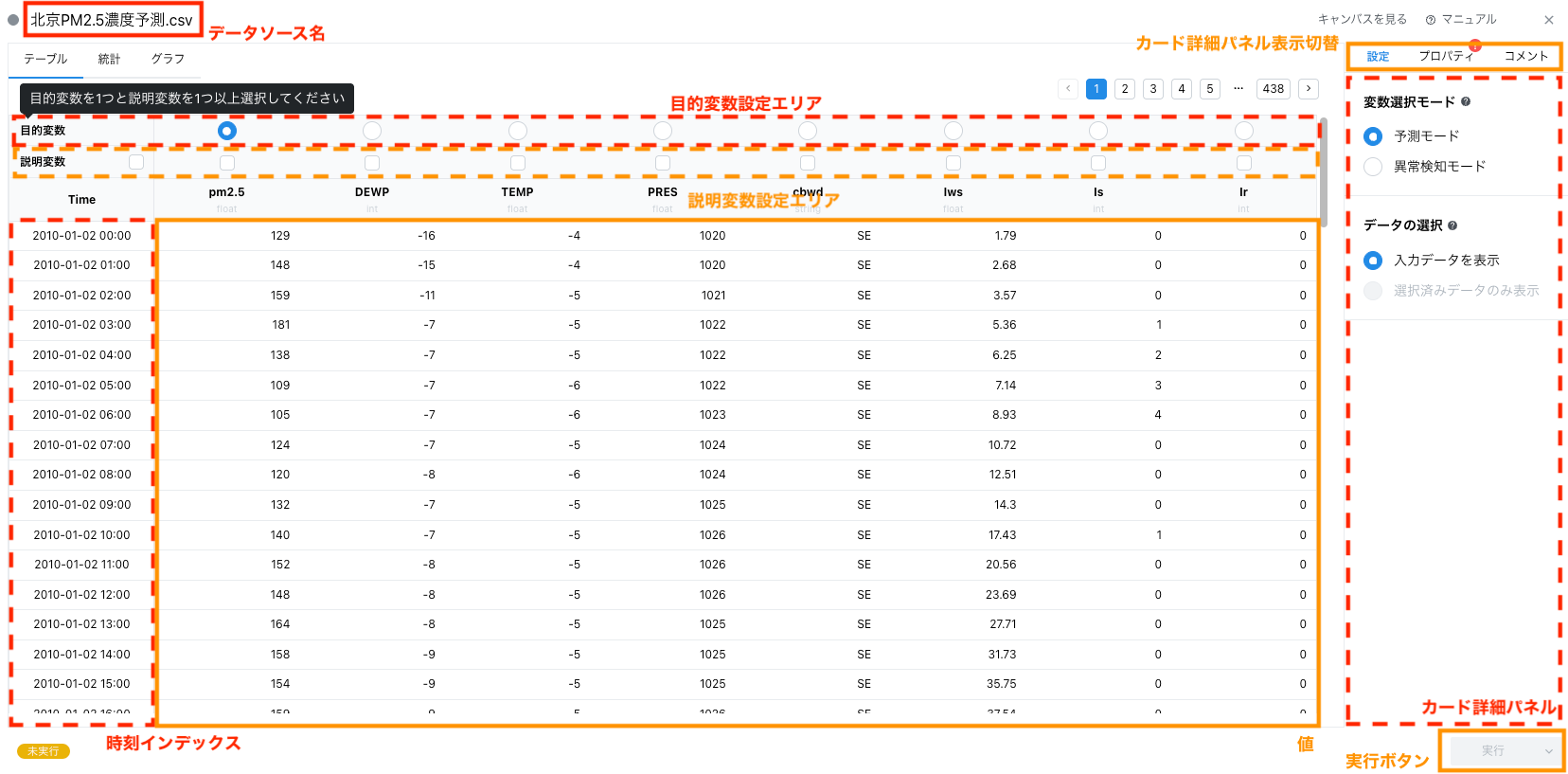Switch to the テーブル tab
Screen dimensions: 1568x774
(45, 59)
